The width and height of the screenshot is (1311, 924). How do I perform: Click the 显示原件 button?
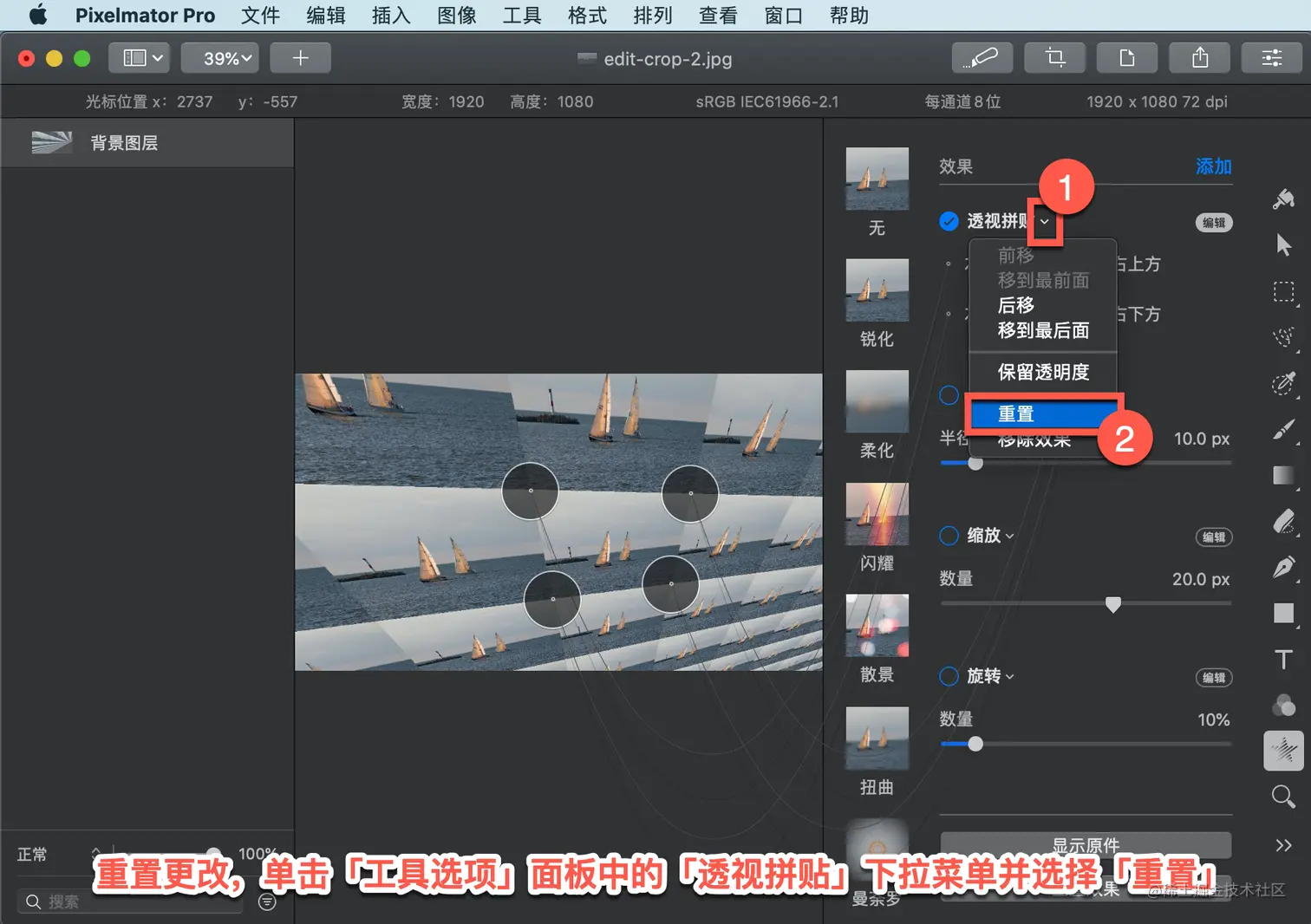point(1086,845)
